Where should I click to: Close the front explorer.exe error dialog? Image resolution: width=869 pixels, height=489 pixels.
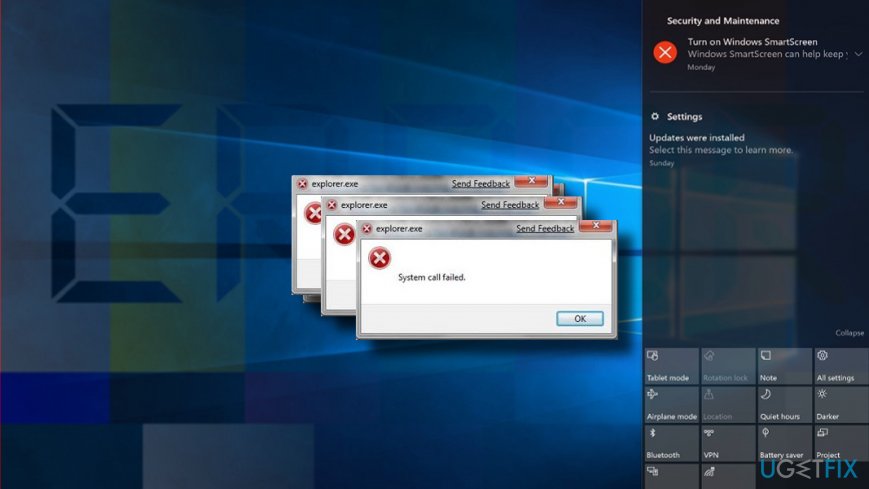tap(596, 226)
